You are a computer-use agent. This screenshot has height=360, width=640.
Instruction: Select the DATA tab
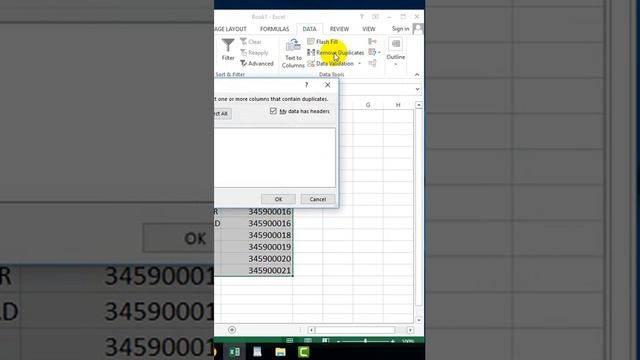click(x=309, y=29)
